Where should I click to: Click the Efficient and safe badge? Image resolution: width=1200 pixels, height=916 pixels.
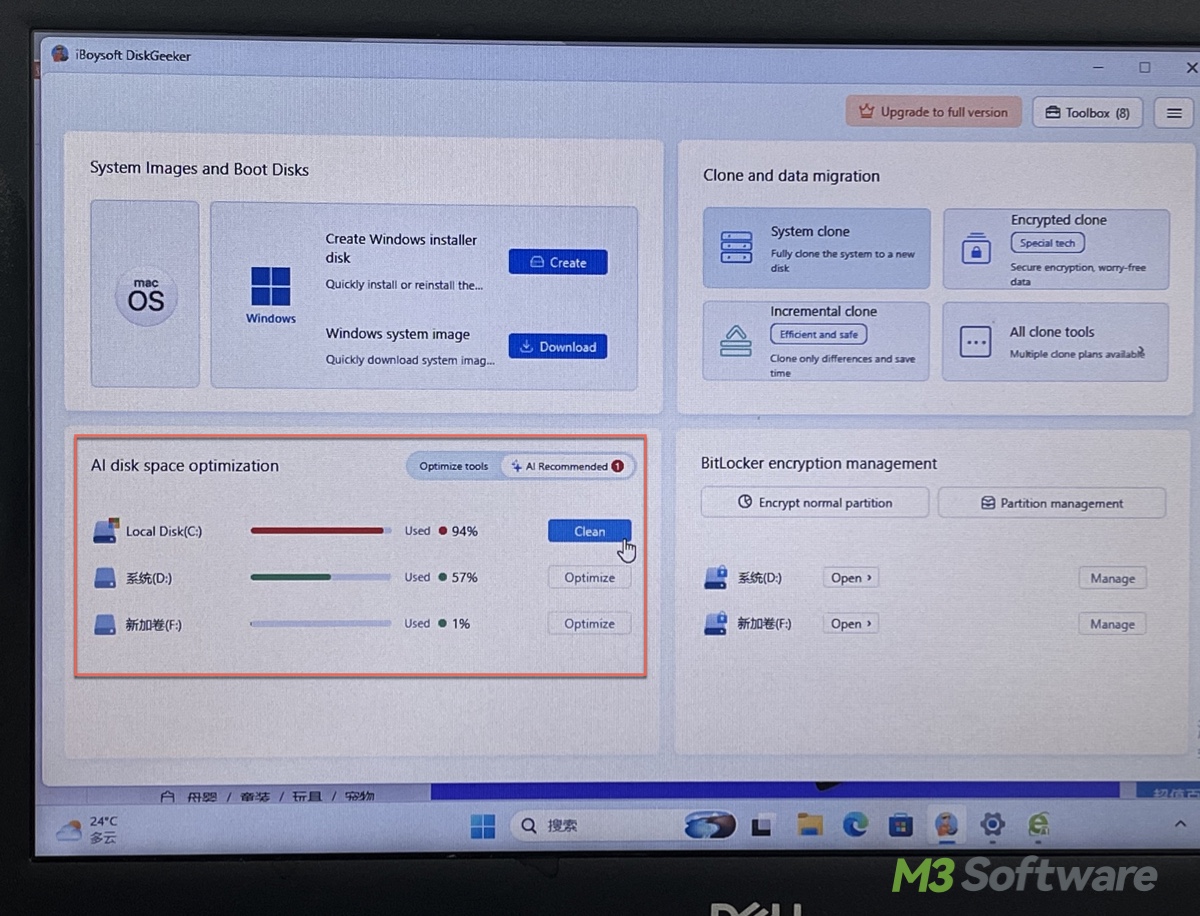click(x=819, y=335)
